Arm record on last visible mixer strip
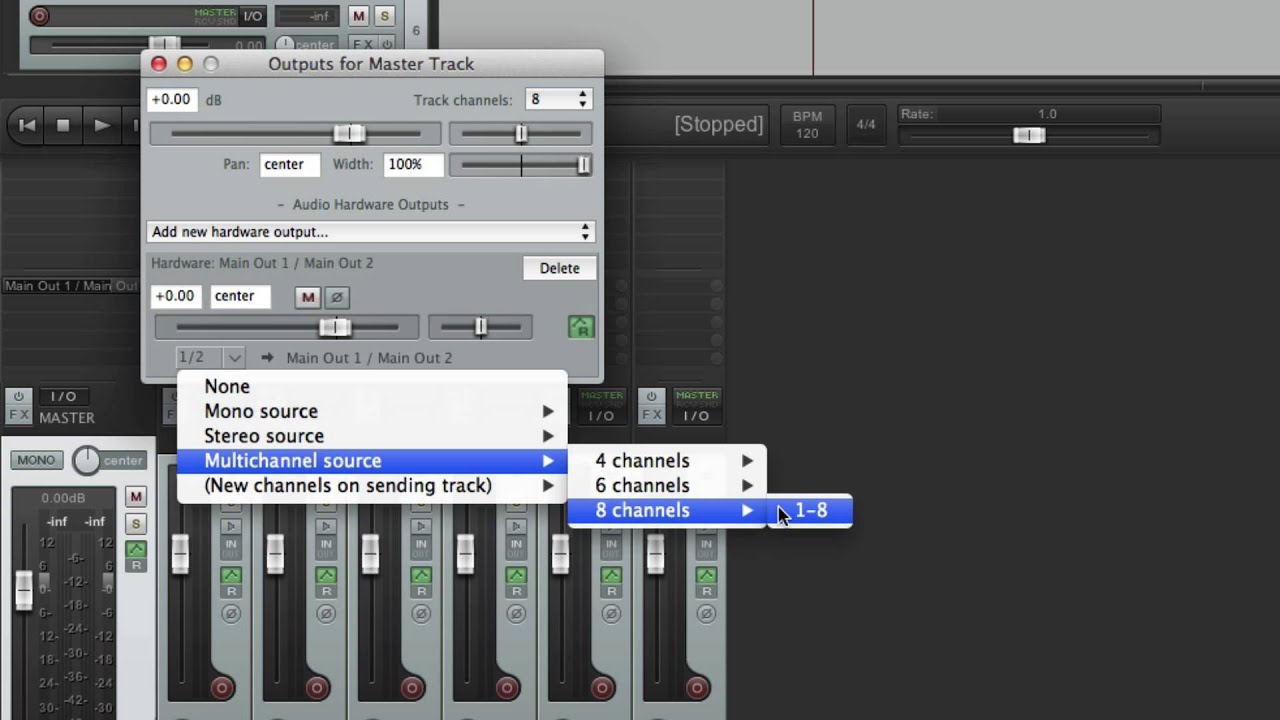The image size is (1280, 720). [697, 688]
